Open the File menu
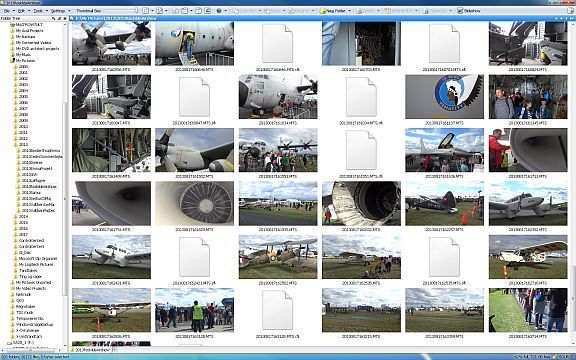The height and width of the screenshot is (360, 576). pyautogui.click(x=7, y=11)
